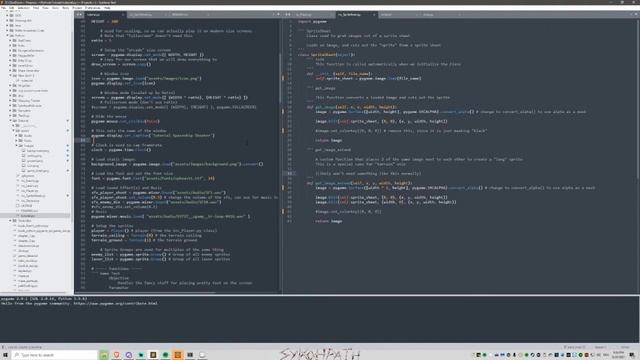Open the View menu
Viewport: 640px width, 360px height.
(45, 8)
